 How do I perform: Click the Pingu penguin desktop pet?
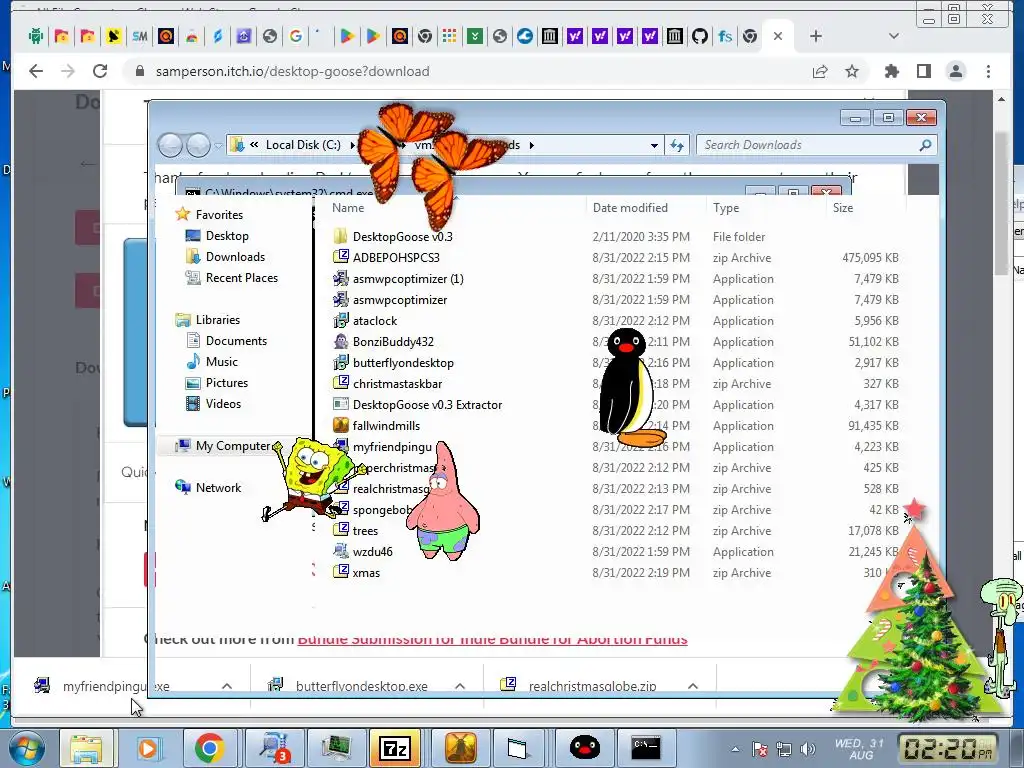(630, 388)
